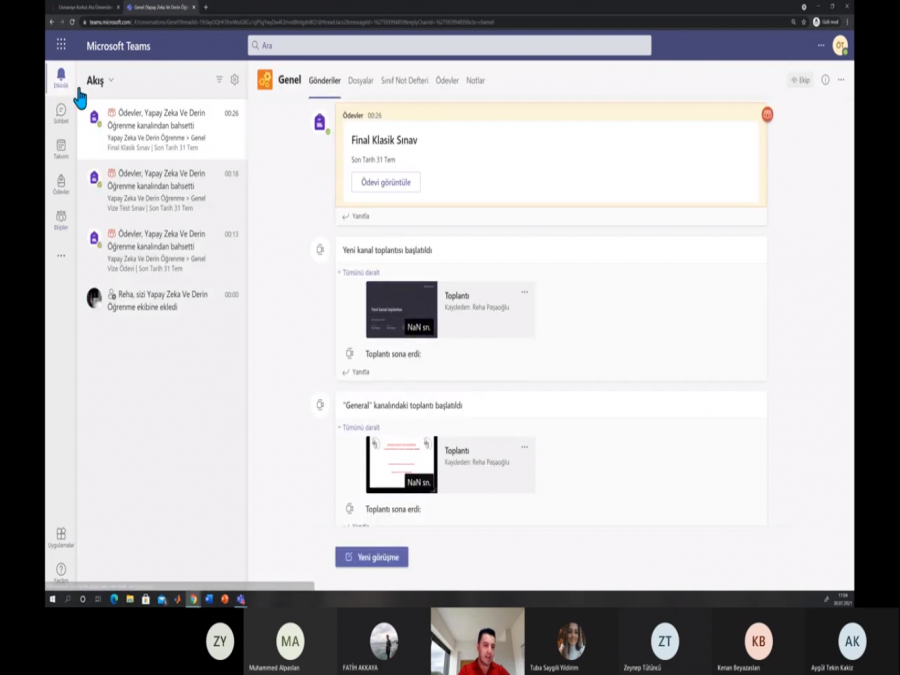Screen dimensions: 900x675
Task: Open the 00:18 Vize Test Sınavı notification
Action: (x=162, y=190)
